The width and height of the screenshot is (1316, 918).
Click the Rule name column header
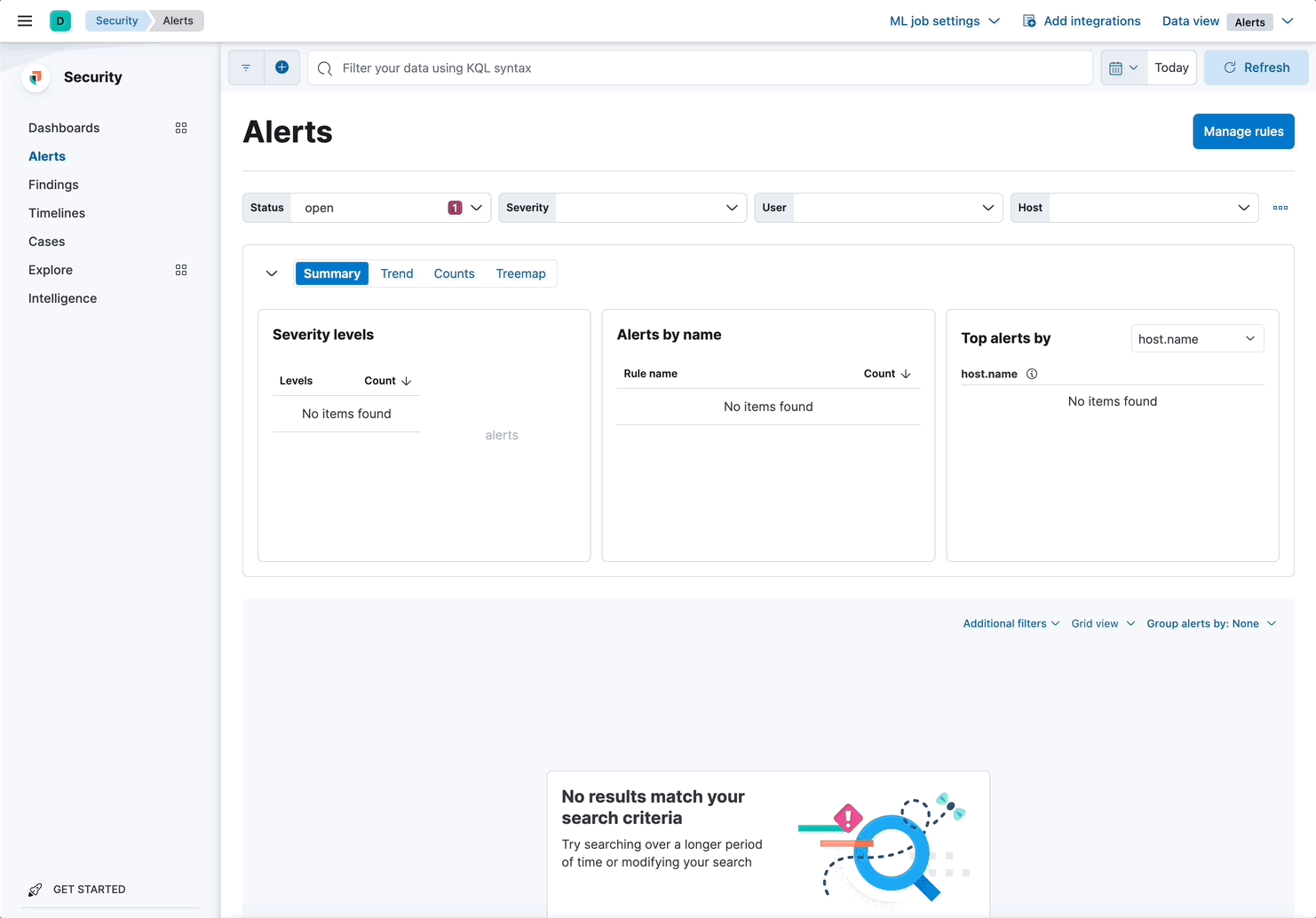click(650, 374)
